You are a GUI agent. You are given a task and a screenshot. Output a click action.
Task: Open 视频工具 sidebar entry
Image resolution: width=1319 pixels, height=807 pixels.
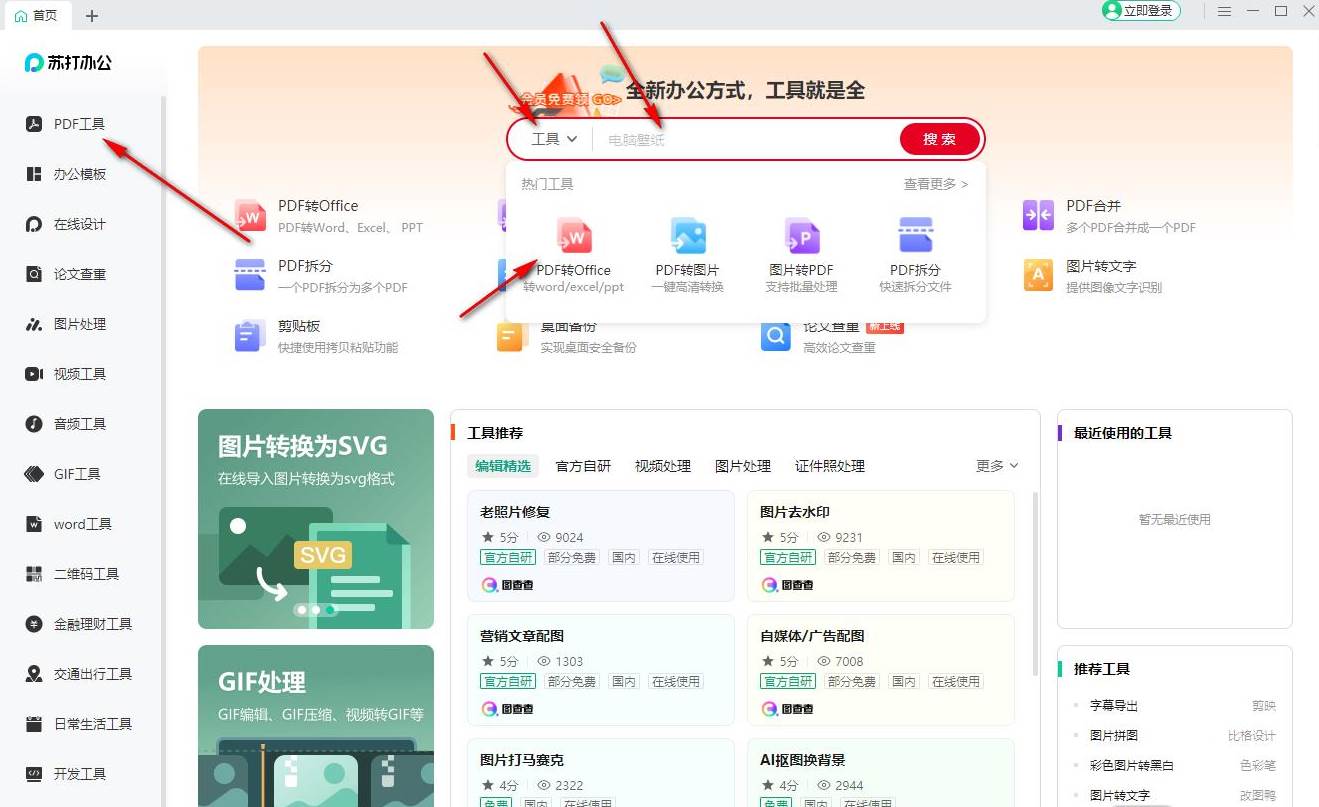pyautogui.click(x=66, y=374)
